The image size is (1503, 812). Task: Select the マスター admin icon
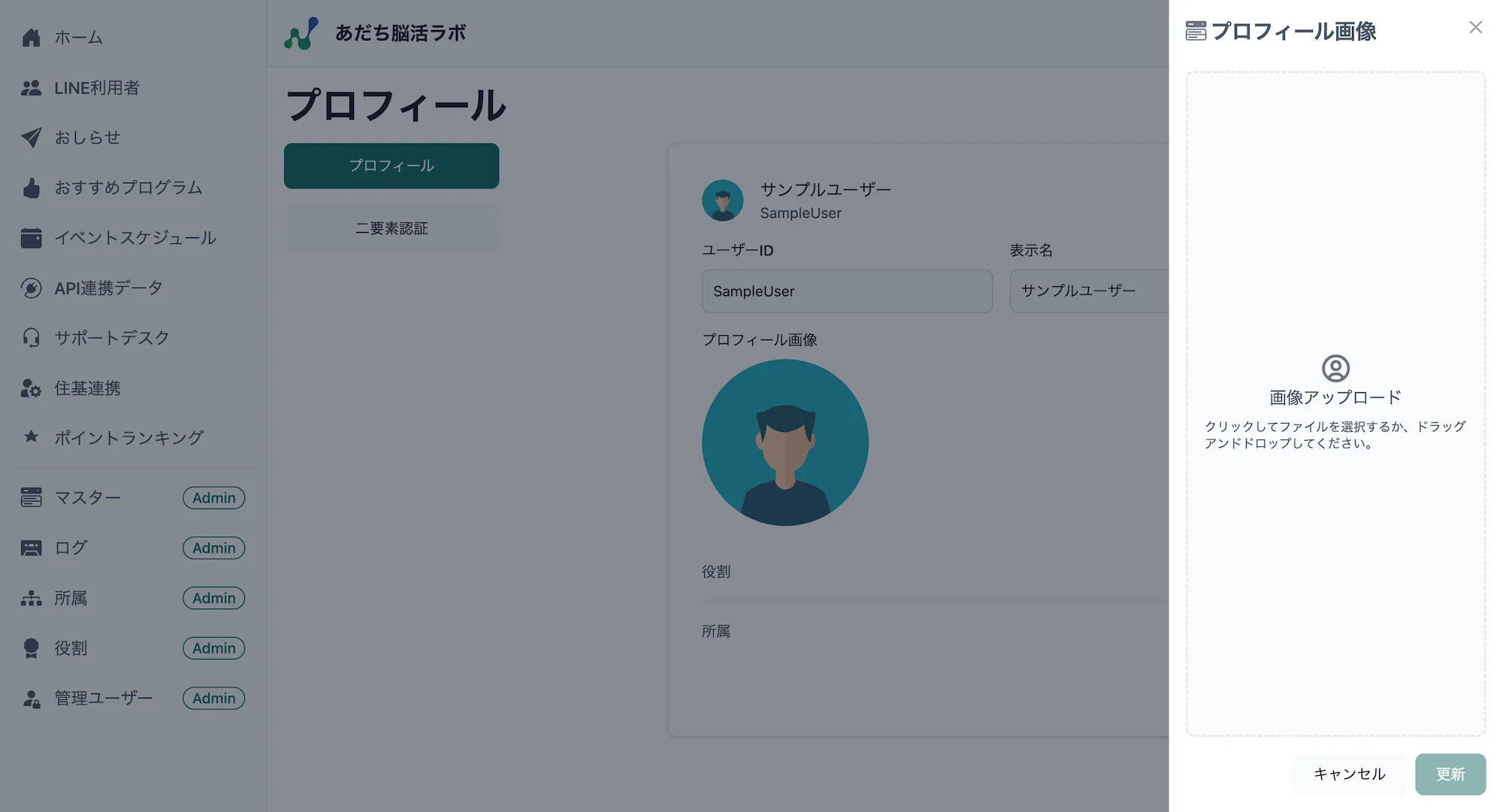click(x=32, y=497)
